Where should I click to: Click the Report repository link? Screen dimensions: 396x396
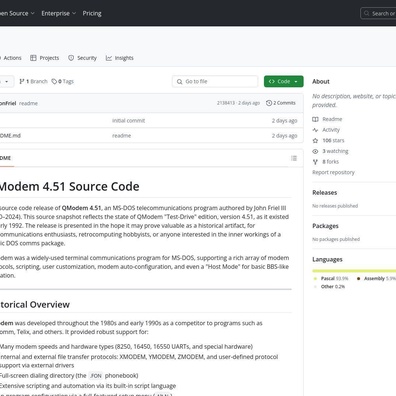[x=333, y=172]
